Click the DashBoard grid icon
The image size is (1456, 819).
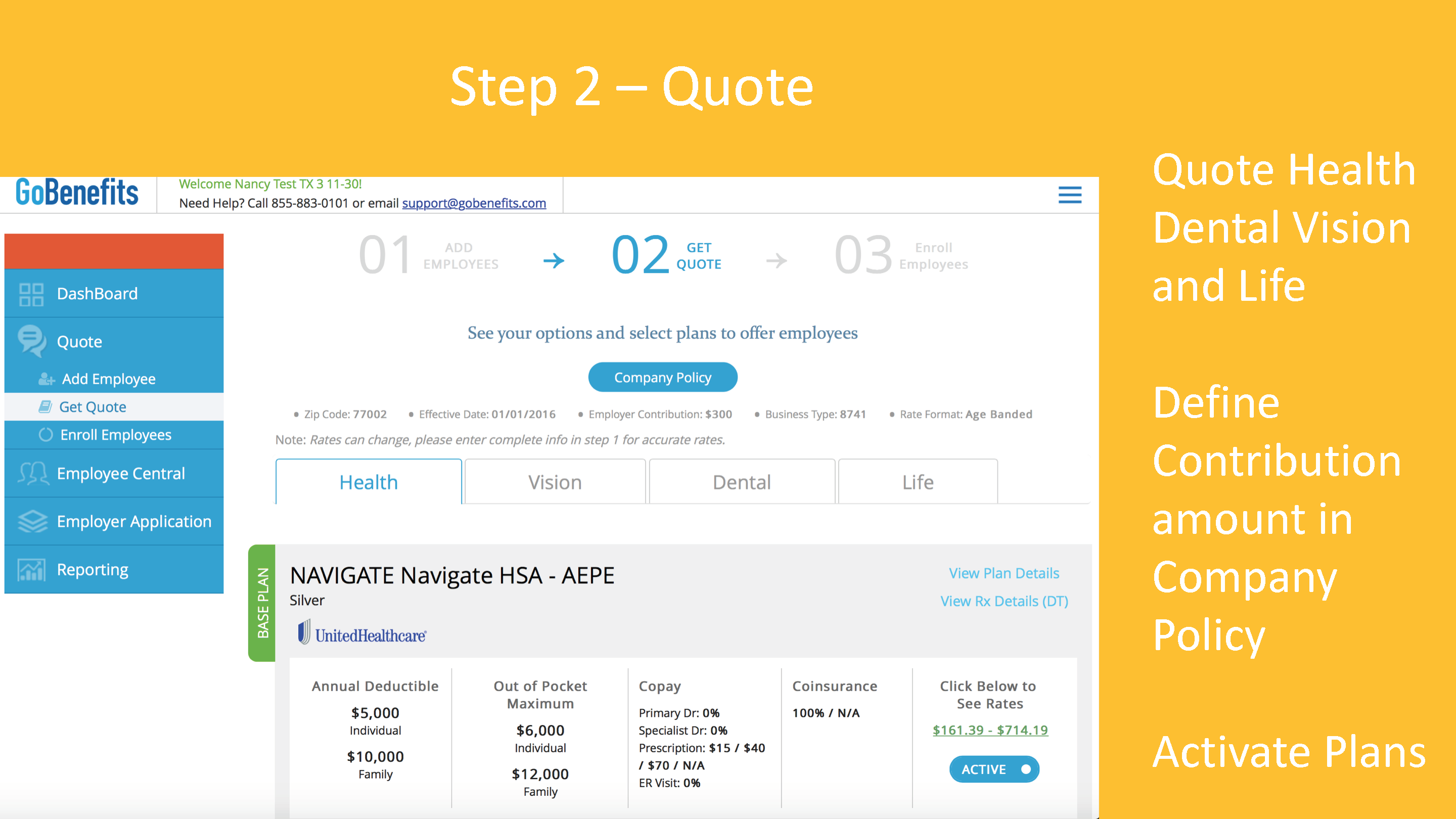point(31,294)
